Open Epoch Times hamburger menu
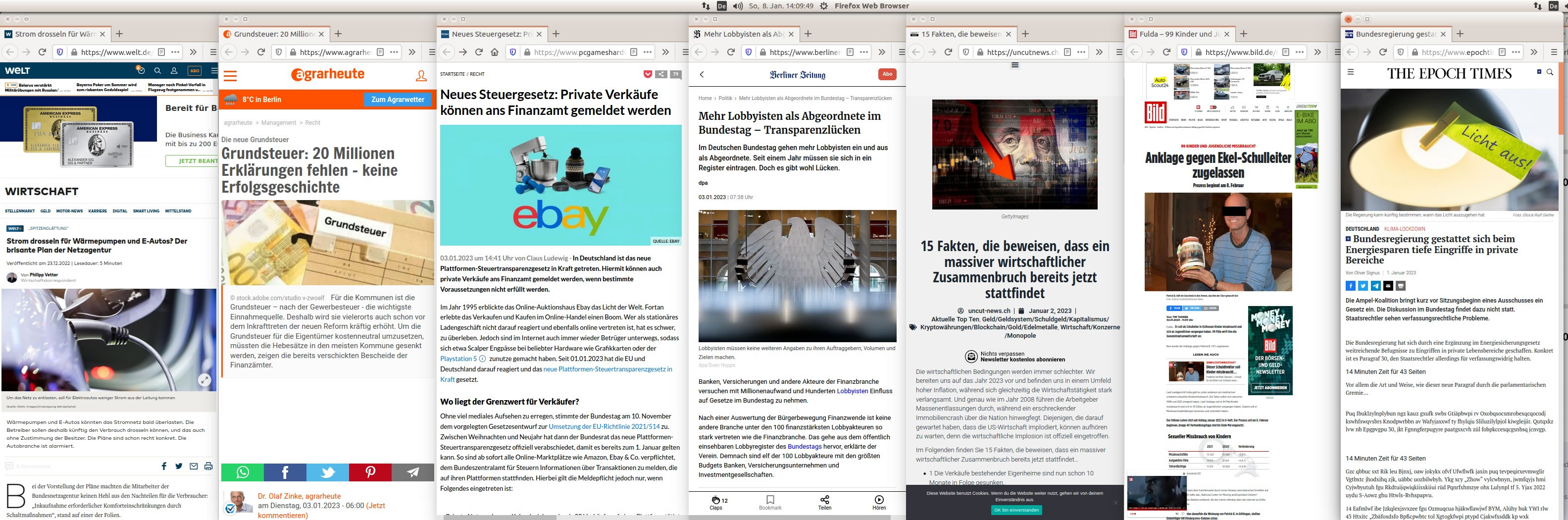 click(x=1351, y=72)
